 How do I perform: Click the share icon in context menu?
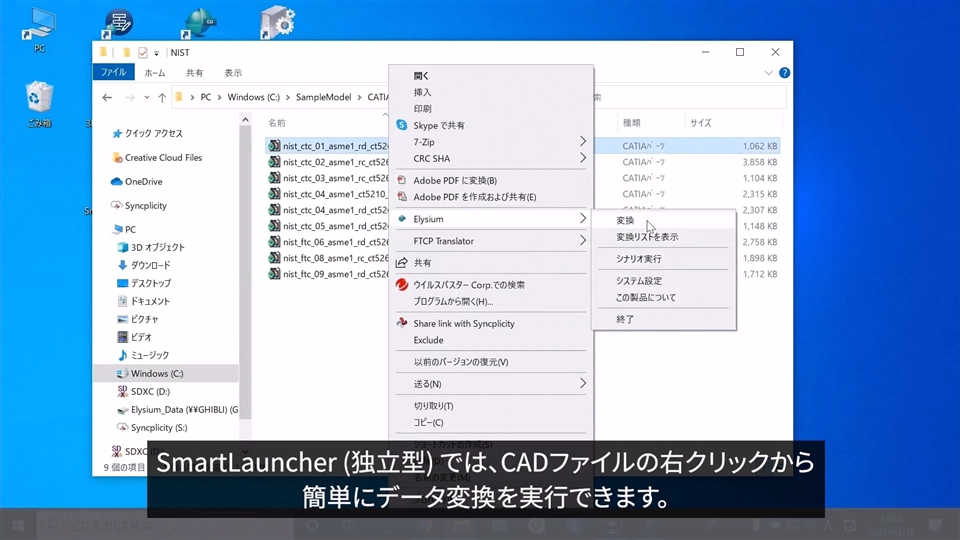point(402,263)
